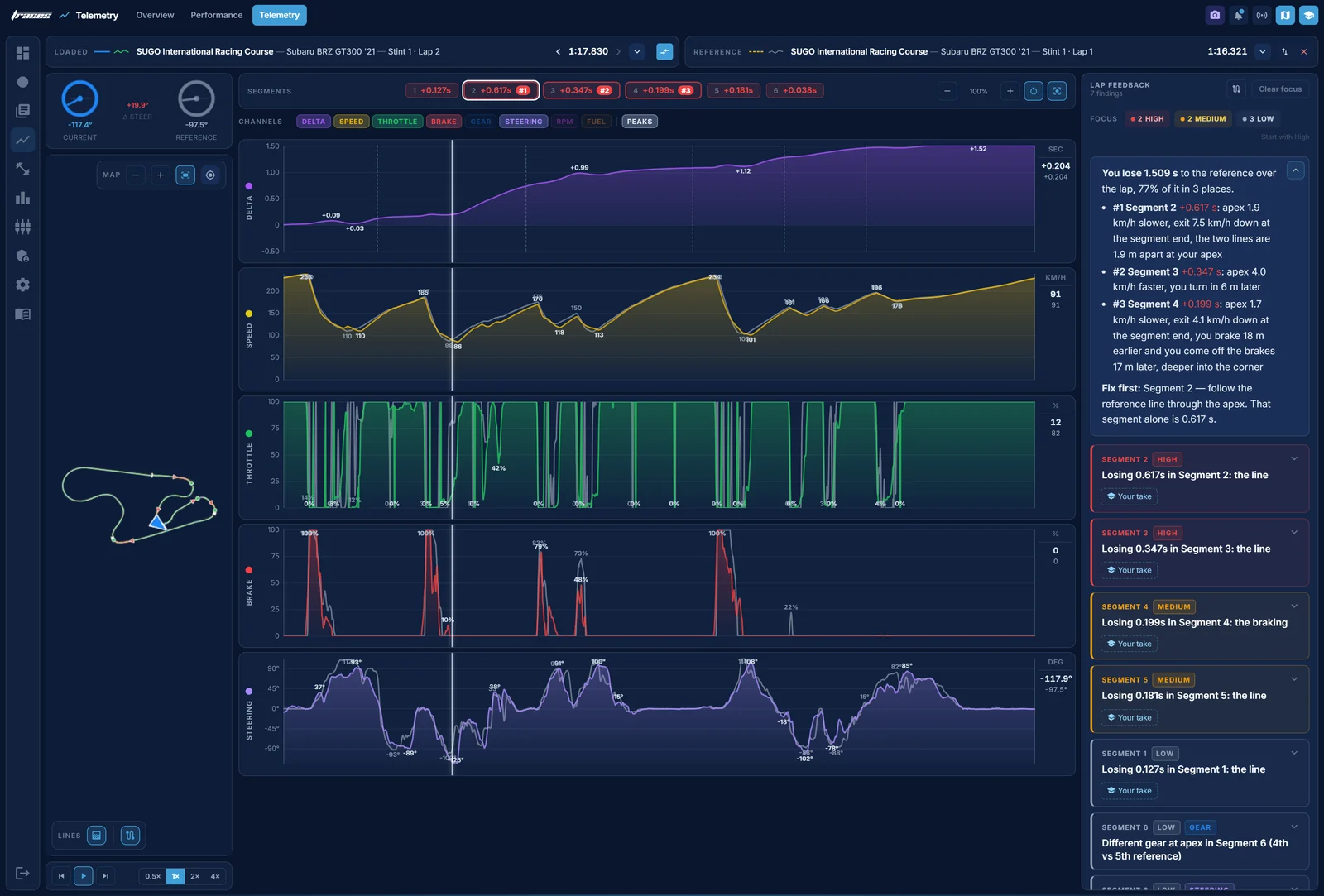Toggle the GEAR channel
This screenshot has width=1324, height=896.
pos(481,122)
